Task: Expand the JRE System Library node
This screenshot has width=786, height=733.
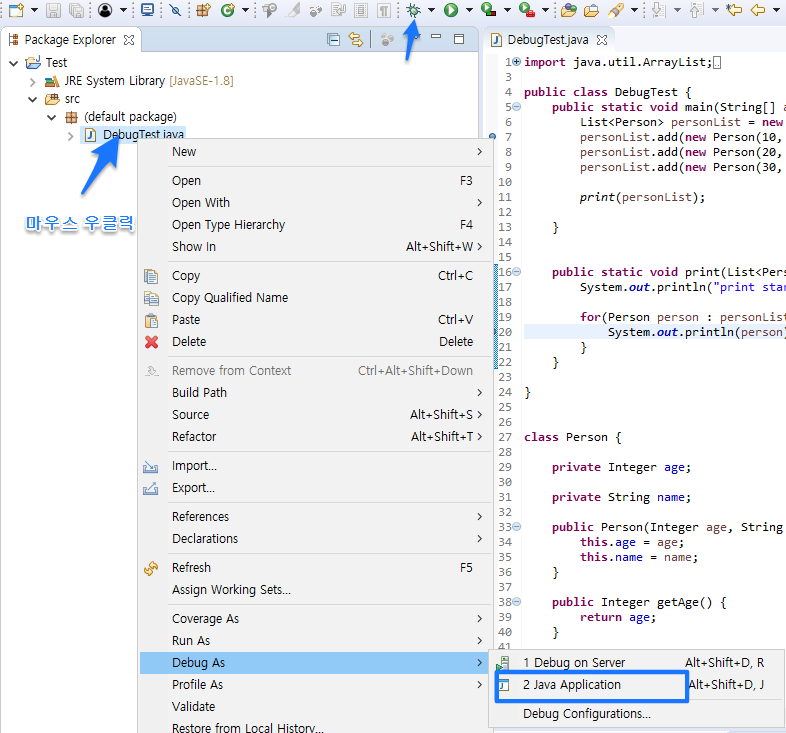Action: click(x=33, y=81)
